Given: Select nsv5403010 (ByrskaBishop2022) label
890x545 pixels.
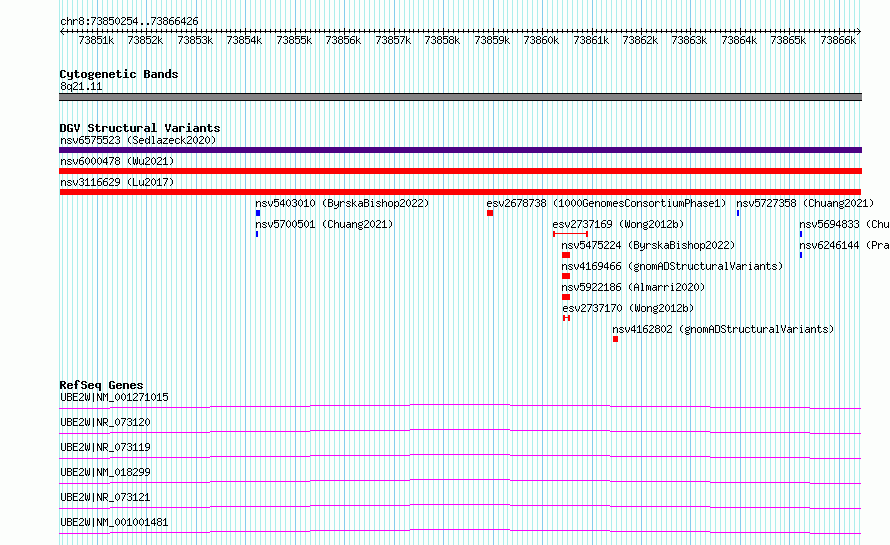Looking at the screenshot, I should tap(342, 203).
